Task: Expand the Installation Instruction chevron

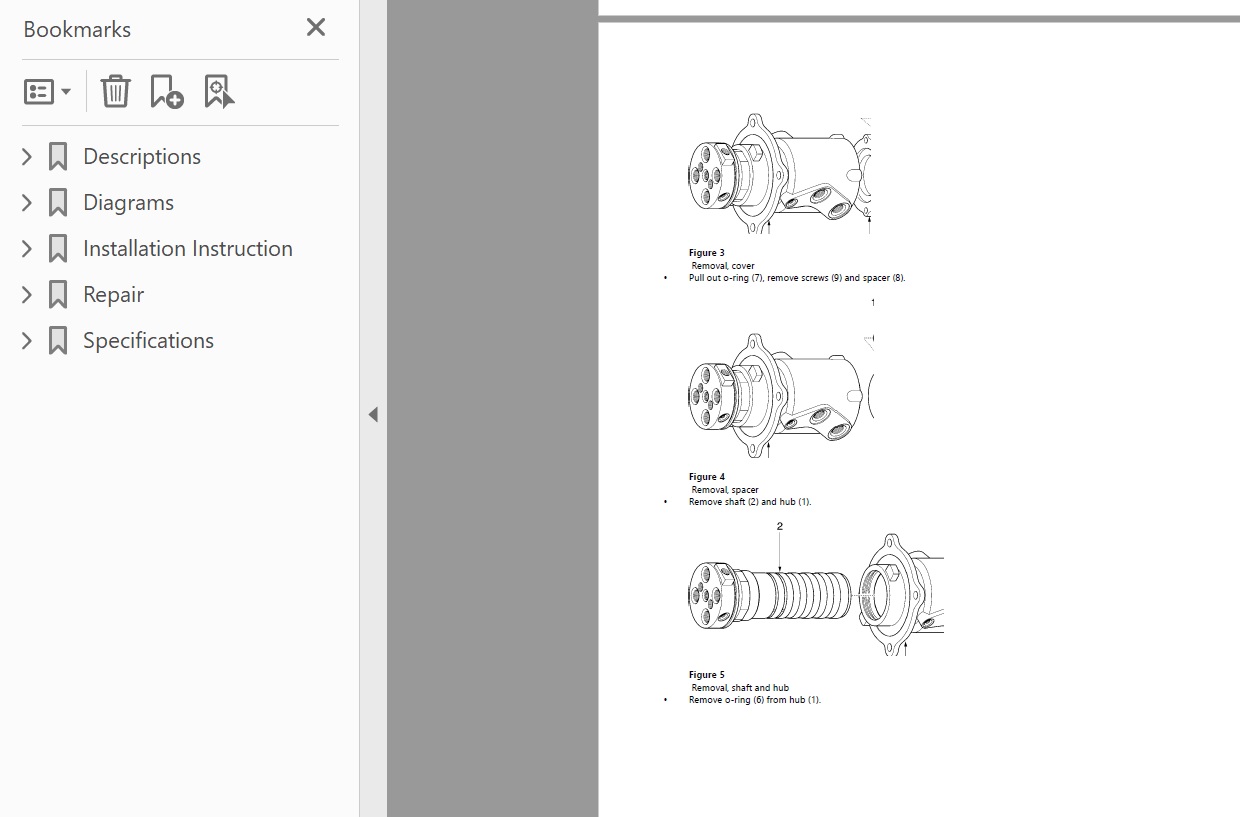Action: click(x=27, y=249)
